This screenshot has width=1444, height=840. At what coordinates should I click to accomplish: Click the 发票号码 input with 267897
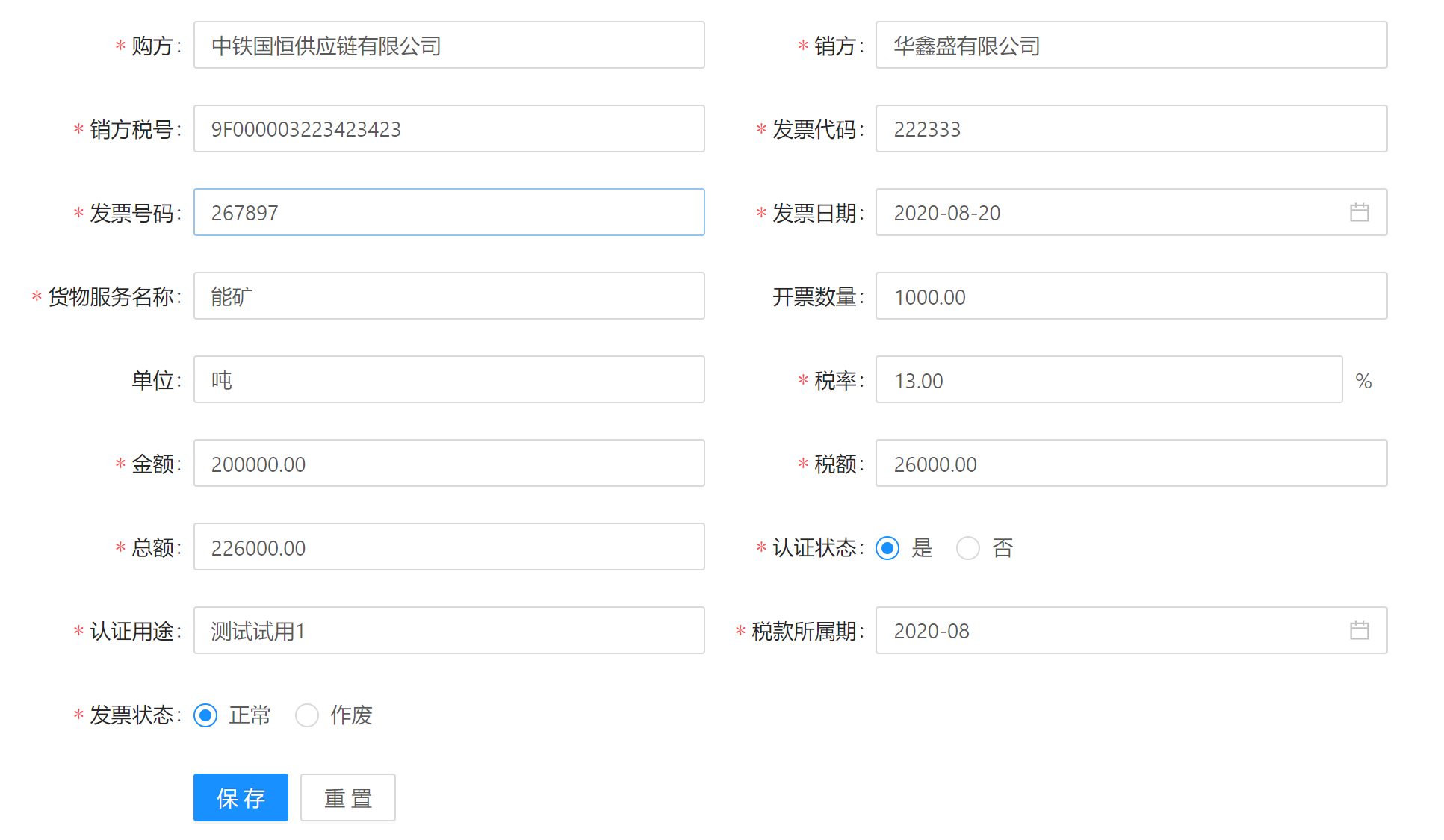tap(448, 213)
